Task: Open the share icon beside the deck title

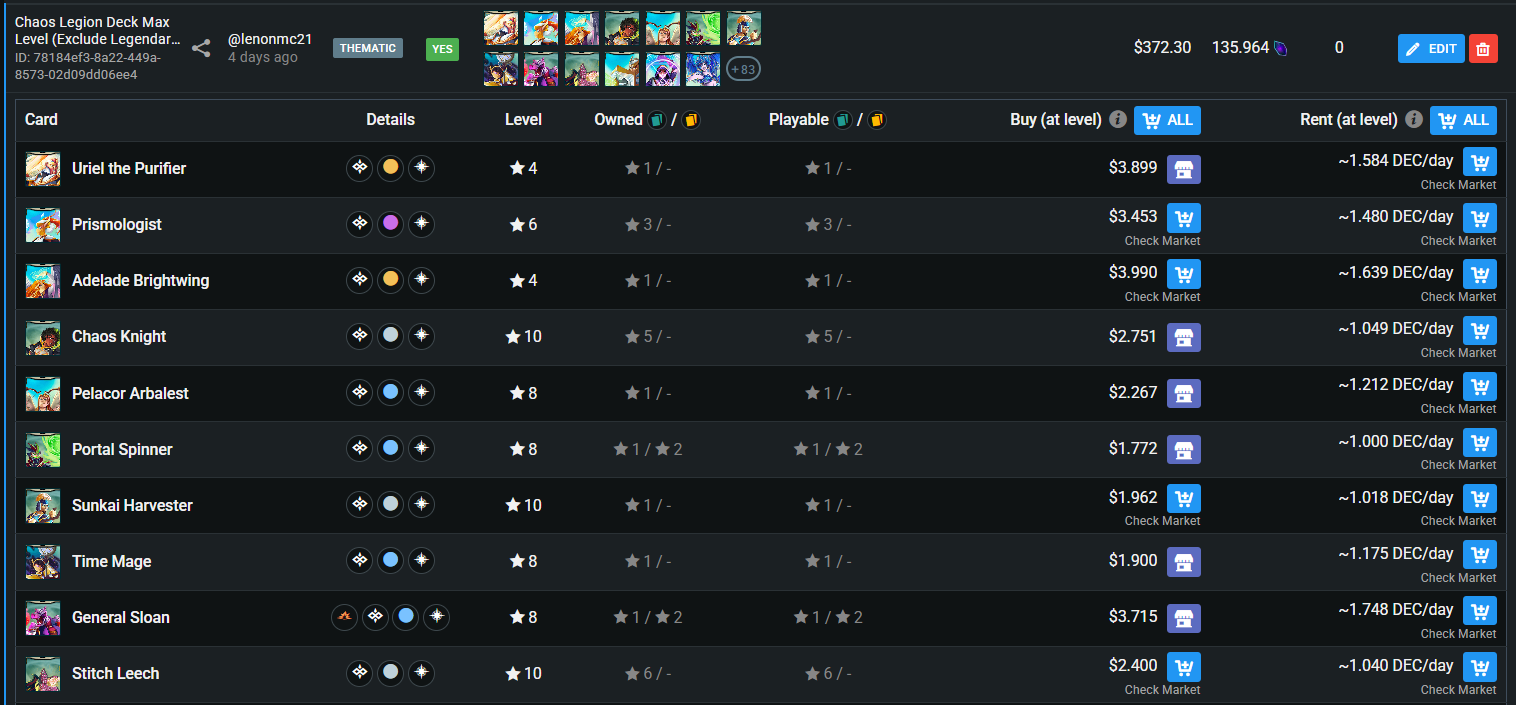Action: click(x=202, y=48)
